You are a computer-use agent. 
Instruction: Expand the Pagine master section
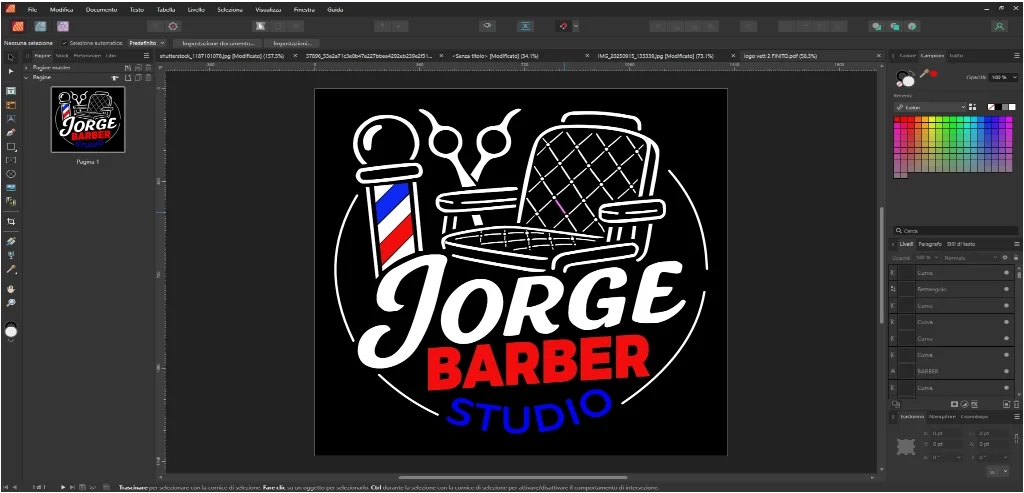27,67
